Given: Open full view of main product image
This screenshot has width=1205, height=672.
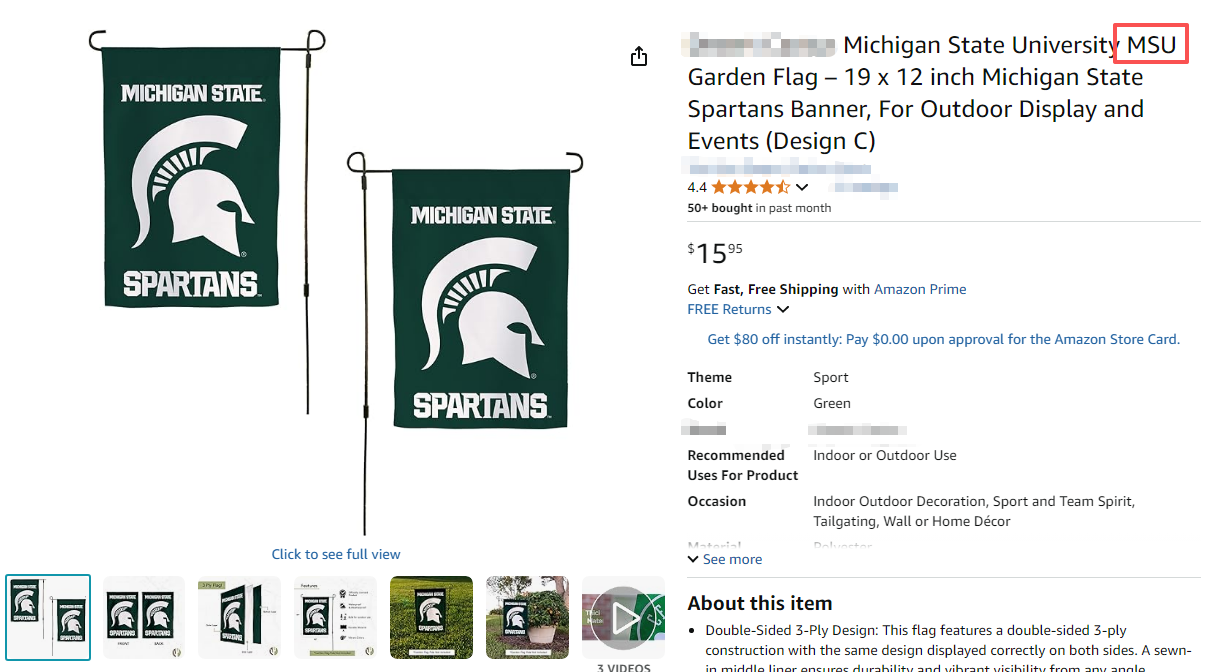Looking at the screenshot, I should (336, 554).
